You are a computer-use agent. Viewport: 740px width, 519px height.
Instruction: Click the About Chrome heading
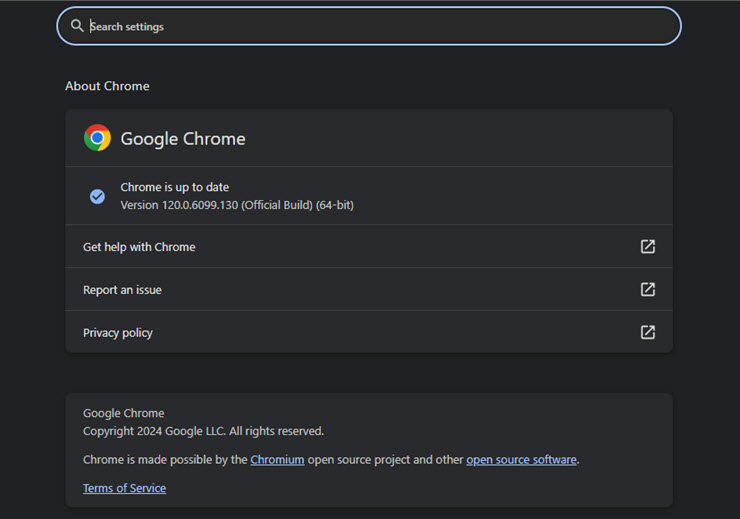107,86
